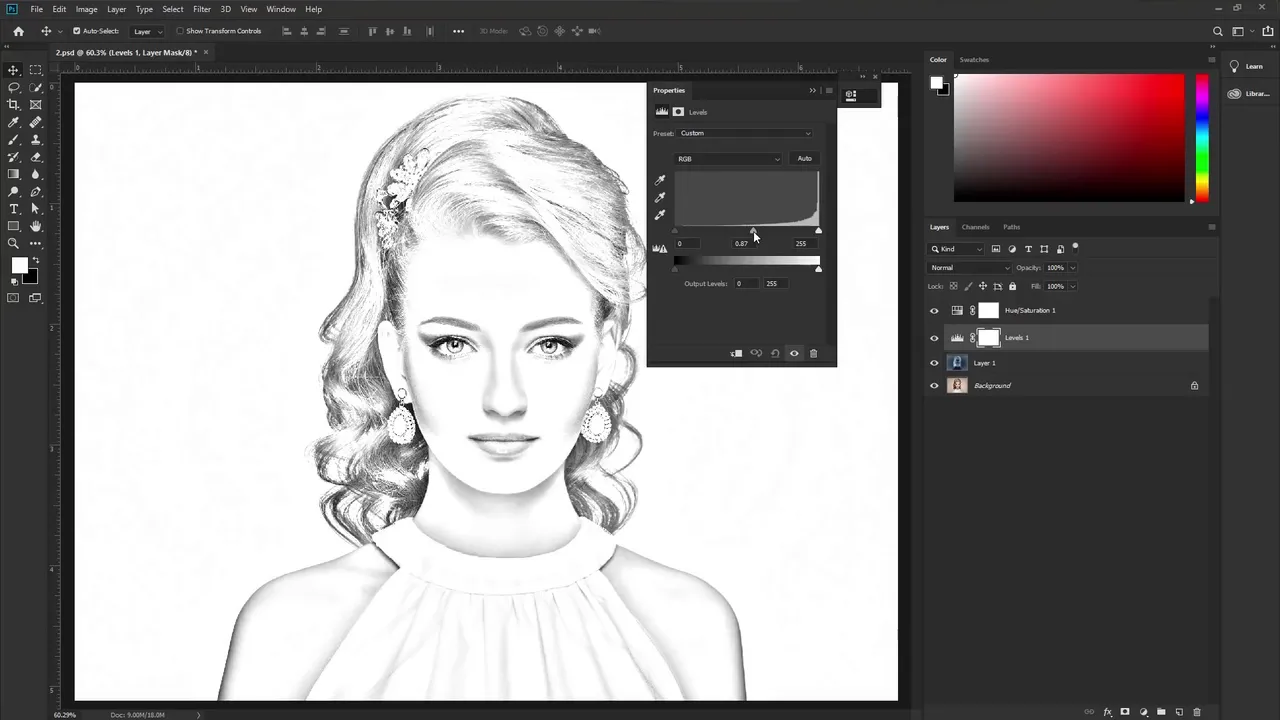Sample white point with the bottom eyedropper

pyautogui.click(x=660, y=215)
